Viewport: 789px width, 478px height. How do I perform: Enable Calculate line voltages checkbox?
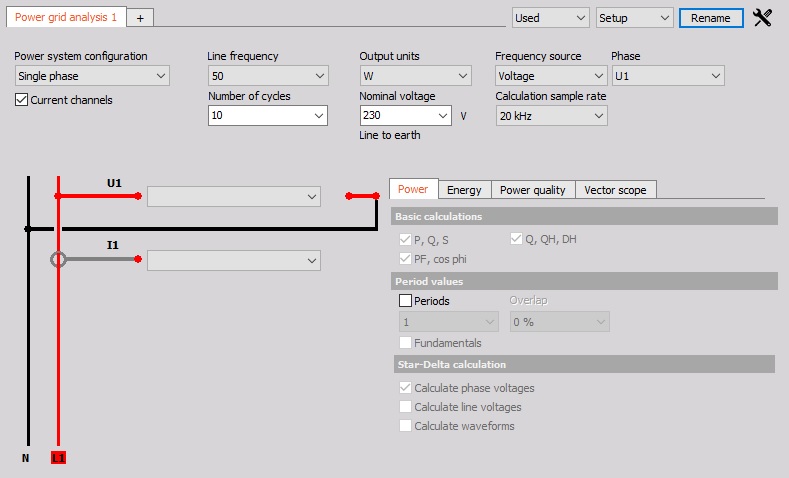click(x=405, y=407)
